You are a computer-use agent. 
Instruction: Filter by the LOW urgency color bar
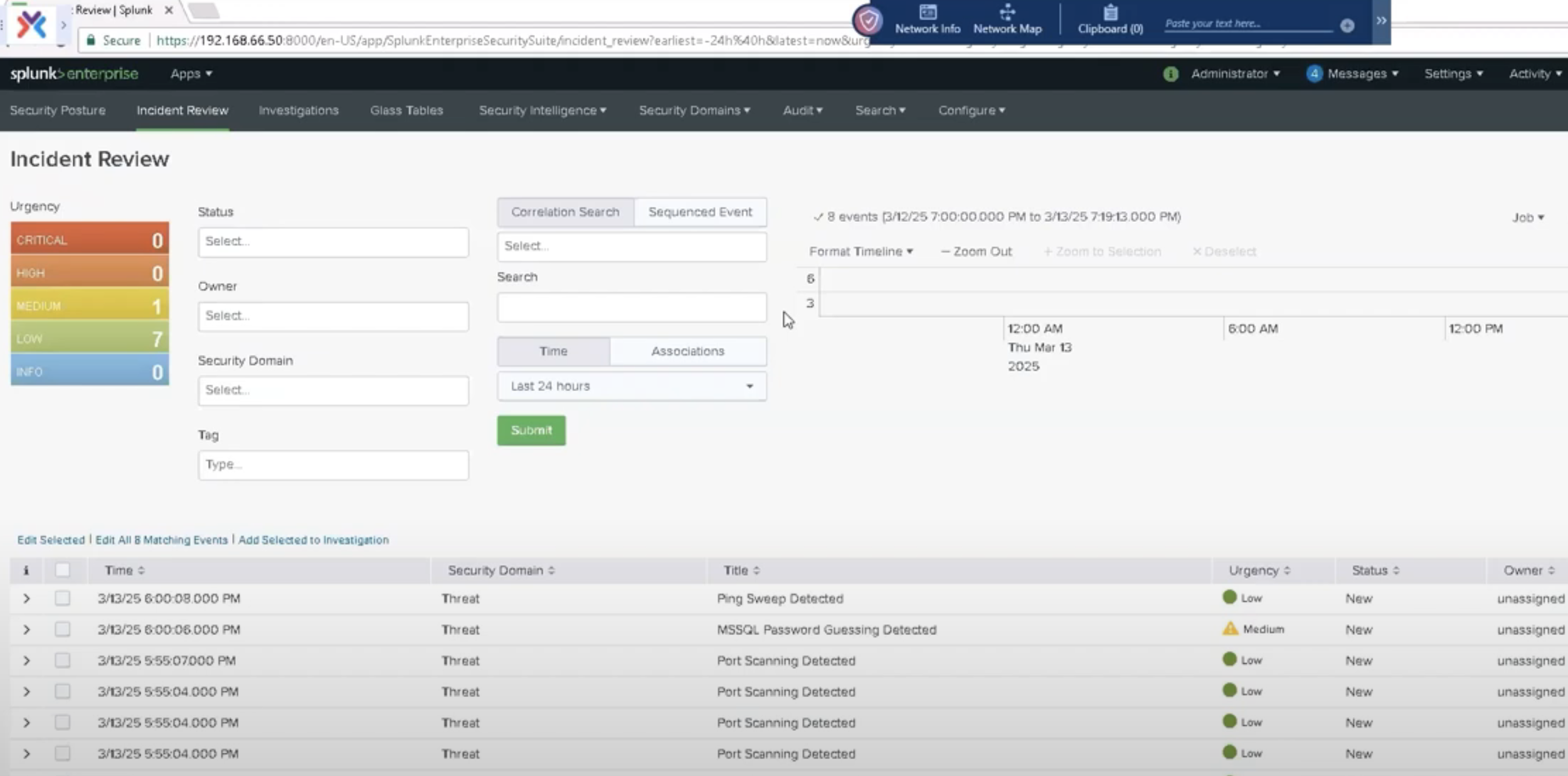(90, 338)
